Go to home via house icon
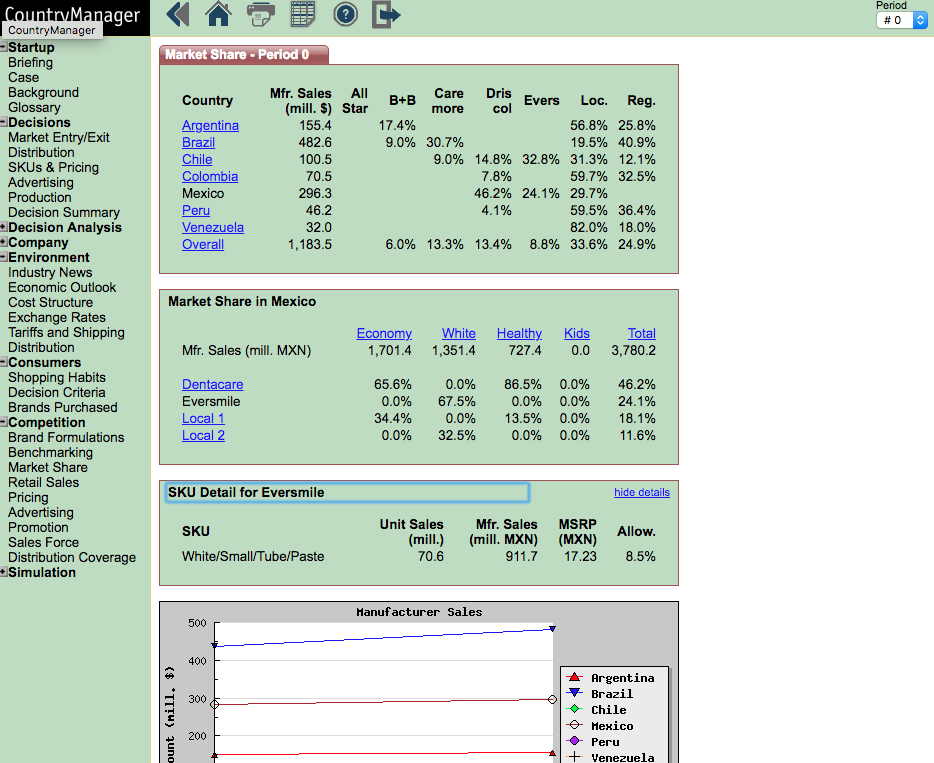Screen dimensions: 934x763 point(218,14)
